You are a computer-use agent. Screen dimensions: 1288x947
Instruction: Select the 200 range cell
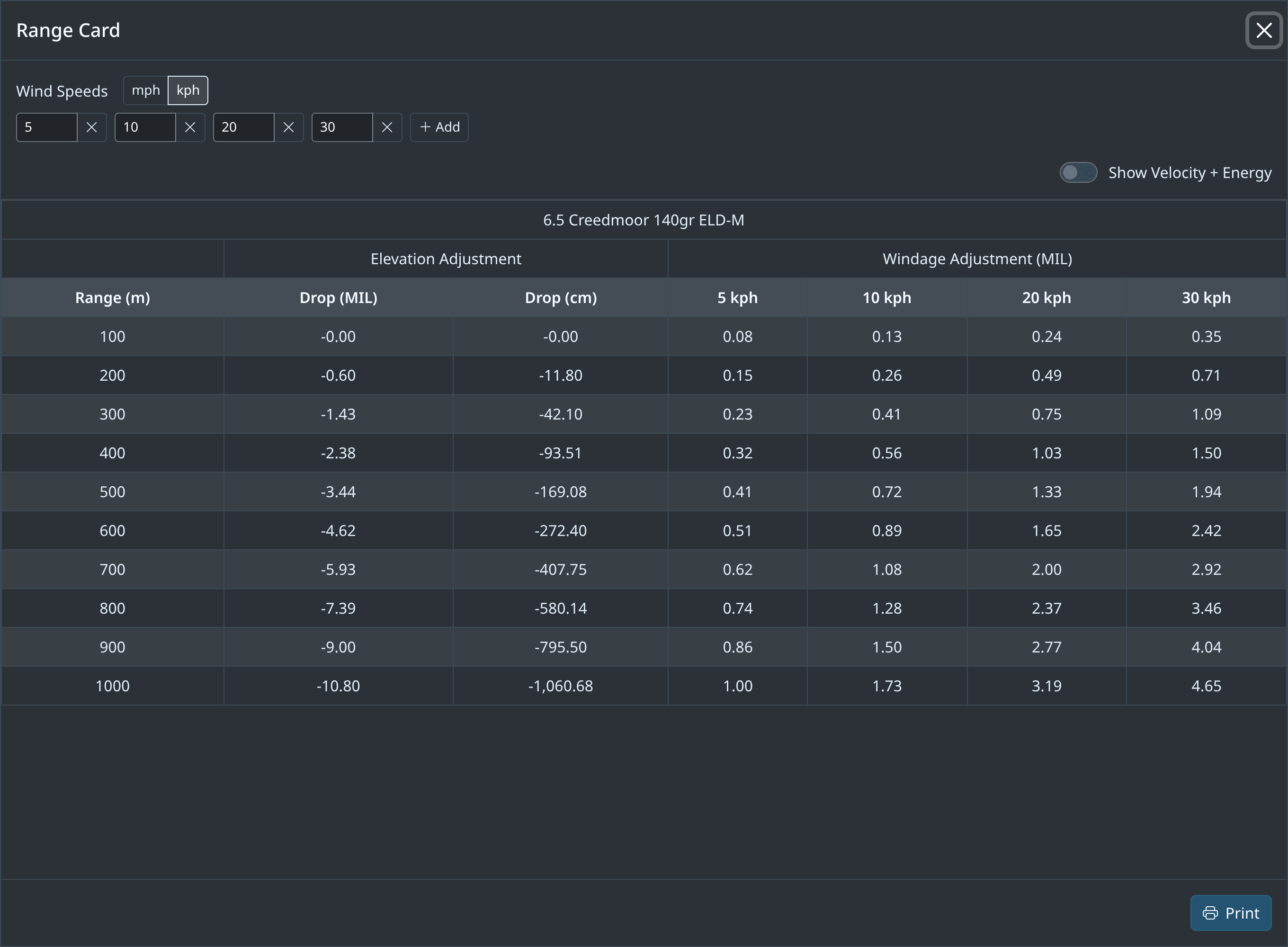(x=112, y=375)
